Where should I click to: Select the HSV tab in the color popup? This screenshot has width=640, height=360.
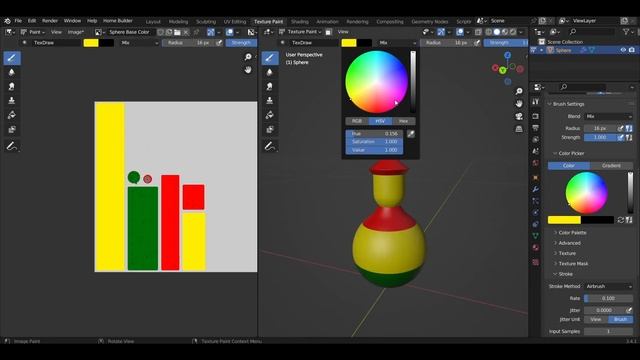pos(380,121)
